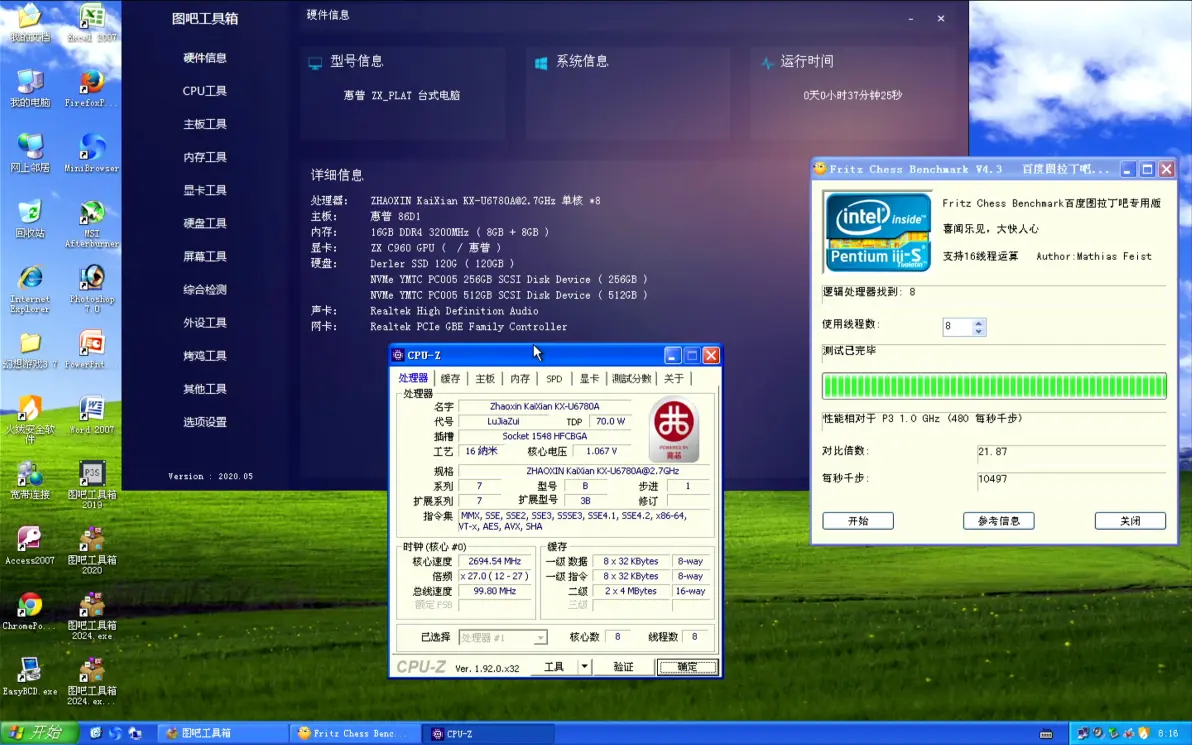Click the 每秒千步 value 10497
Image resolution: width=1192 pixels, height=745 pixels.
point(993,479)
